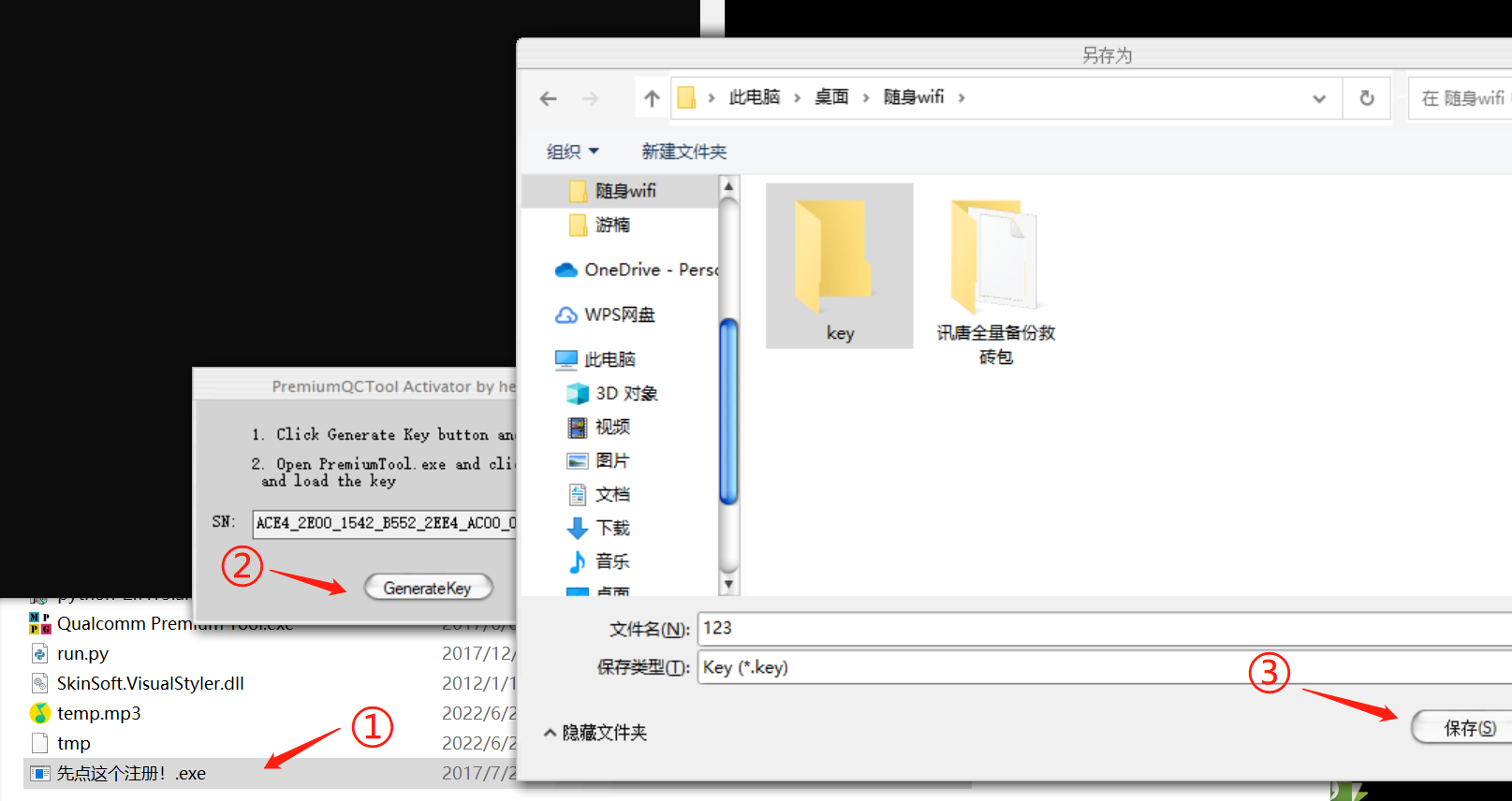The width and height of the screenshot is (1512, 801).
Task: Click the 3D 对象 cube icon
Action: [578, 394]
